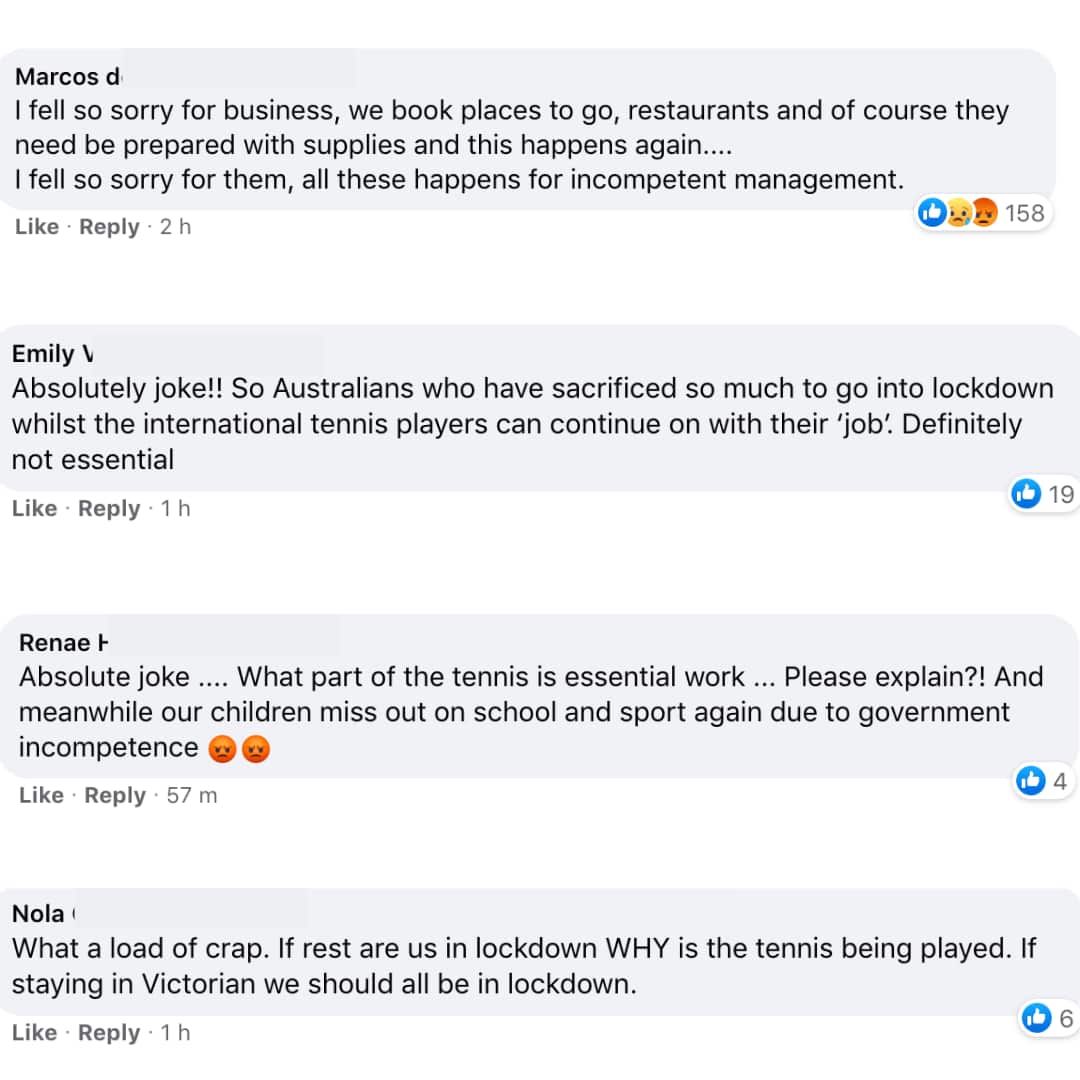Click the like icon next to Emily's comment
Image resolution: width=1080 pixels, height=1080 pixels.
coord(1027,494)
